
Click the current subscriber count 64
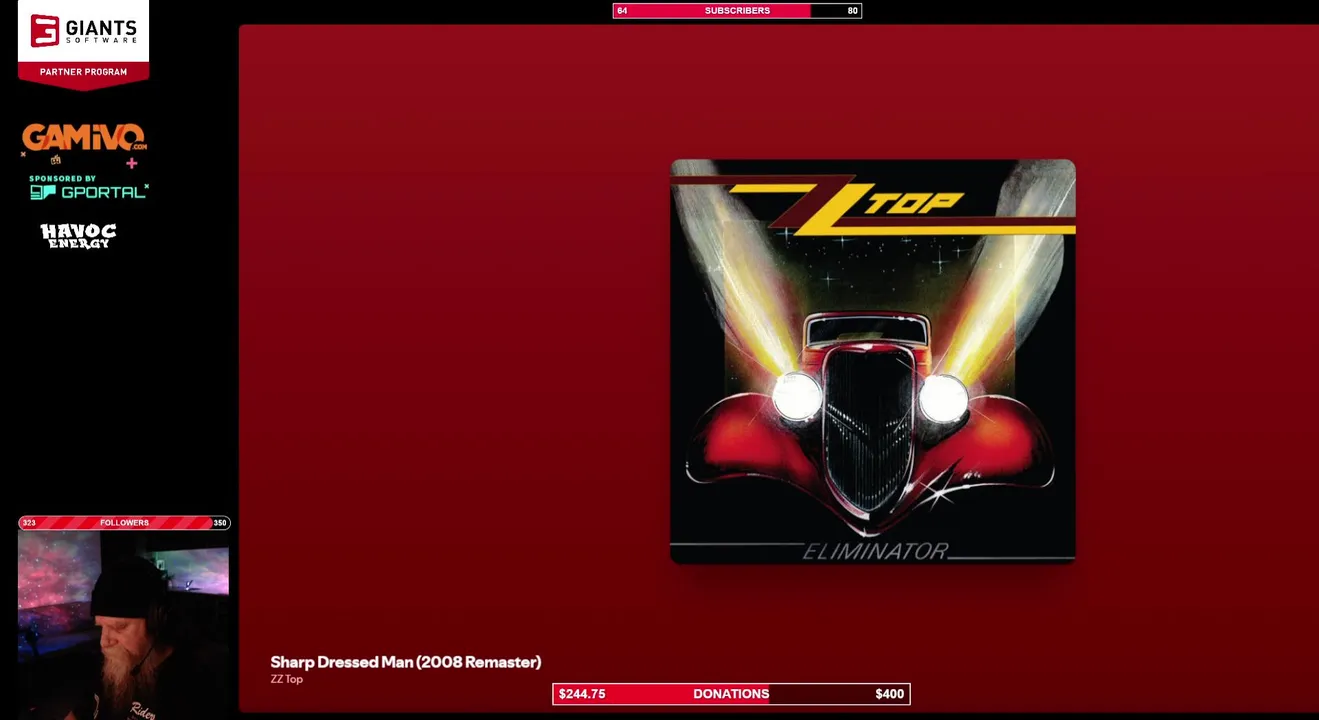[622, 11]
